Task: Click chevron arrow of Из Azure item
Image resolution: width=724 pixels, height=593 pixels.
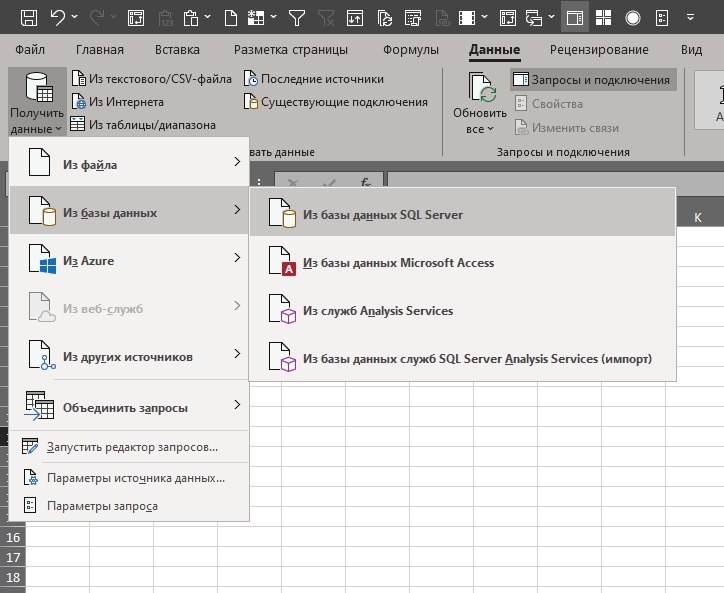Action: point(237,258)
